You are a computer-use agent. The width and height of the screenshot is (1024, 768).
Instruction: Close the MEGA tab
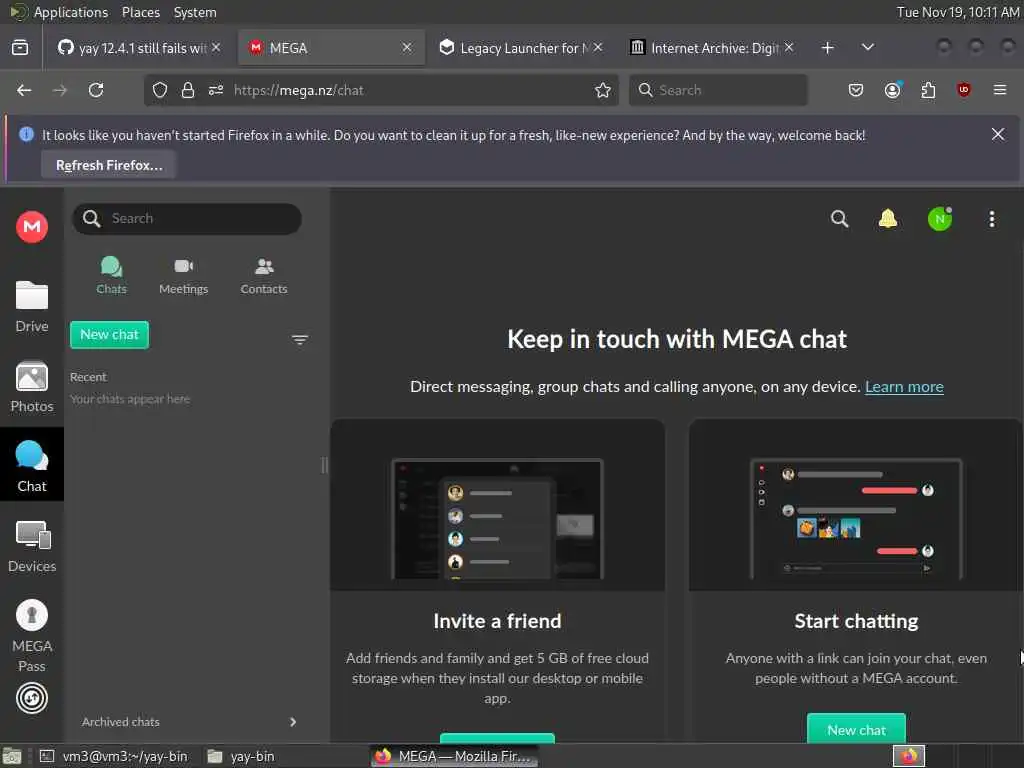pos(407,47)
